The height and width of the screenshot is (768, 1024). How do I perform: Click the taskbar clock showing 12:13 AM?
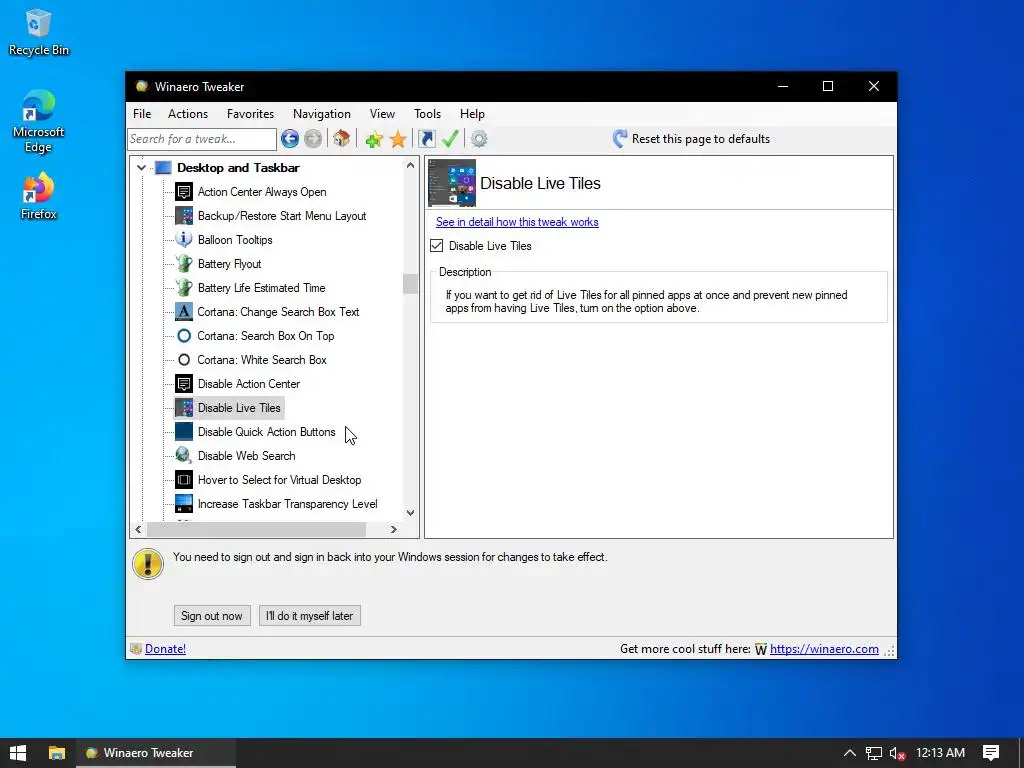[940, 753]
